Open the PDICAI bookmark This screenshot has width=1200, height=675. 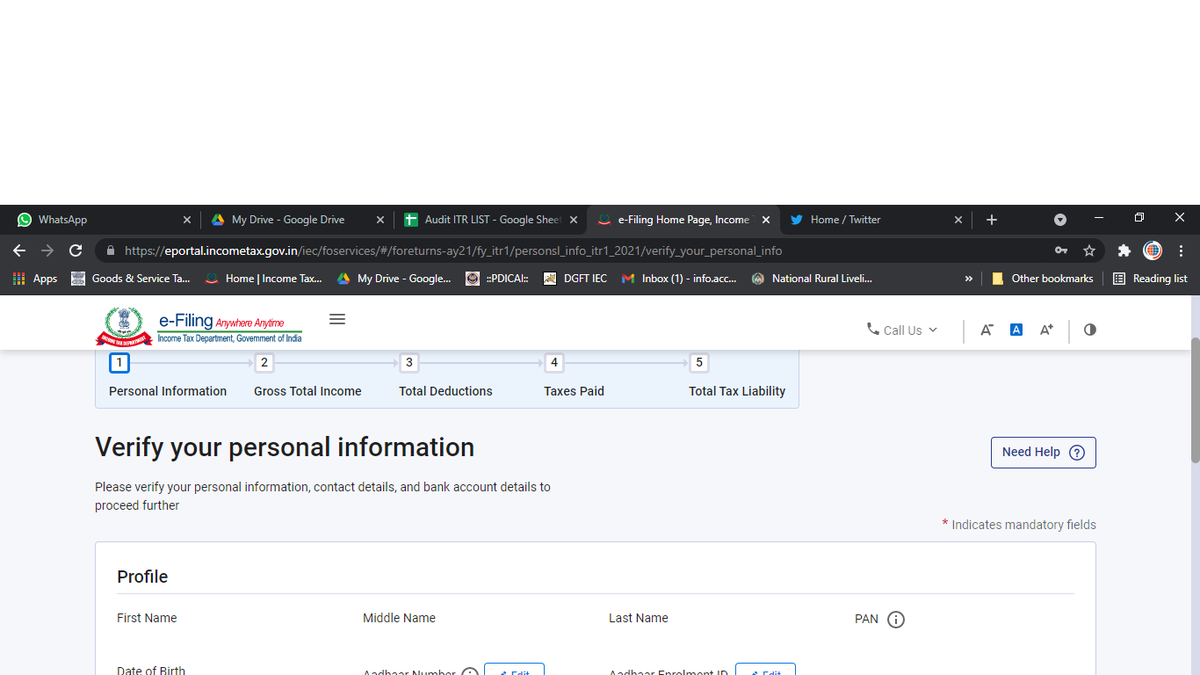pos(498,279)
